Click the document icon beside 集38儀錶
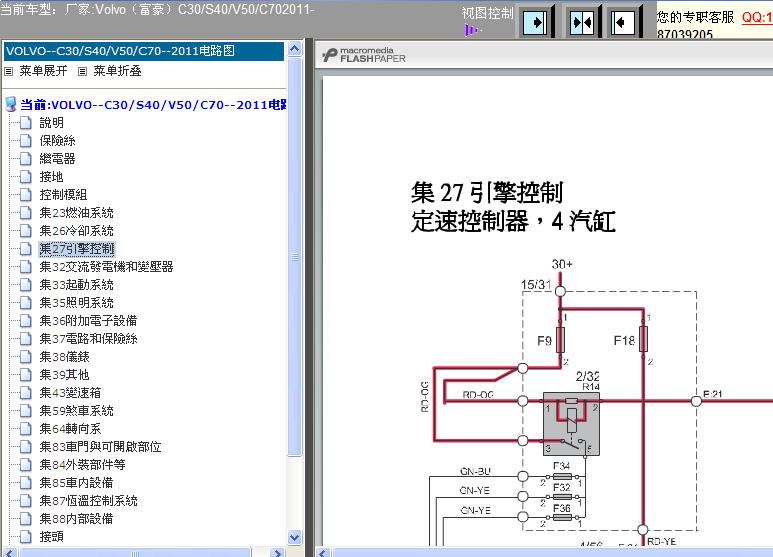The image size is (773, 557). point(26,357)
